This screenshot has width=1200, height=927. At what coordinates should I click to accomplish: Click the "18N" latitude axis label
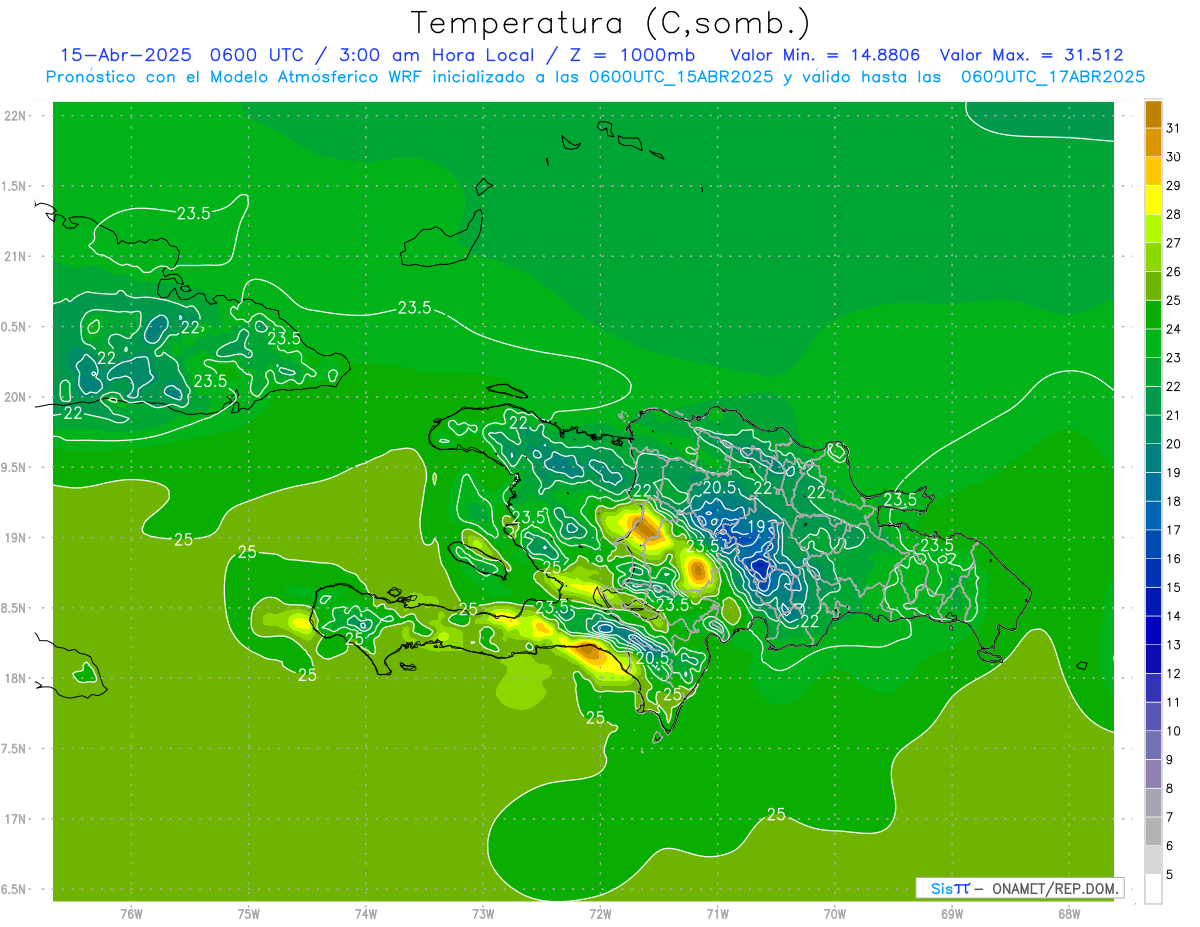(x=15, y=678)
